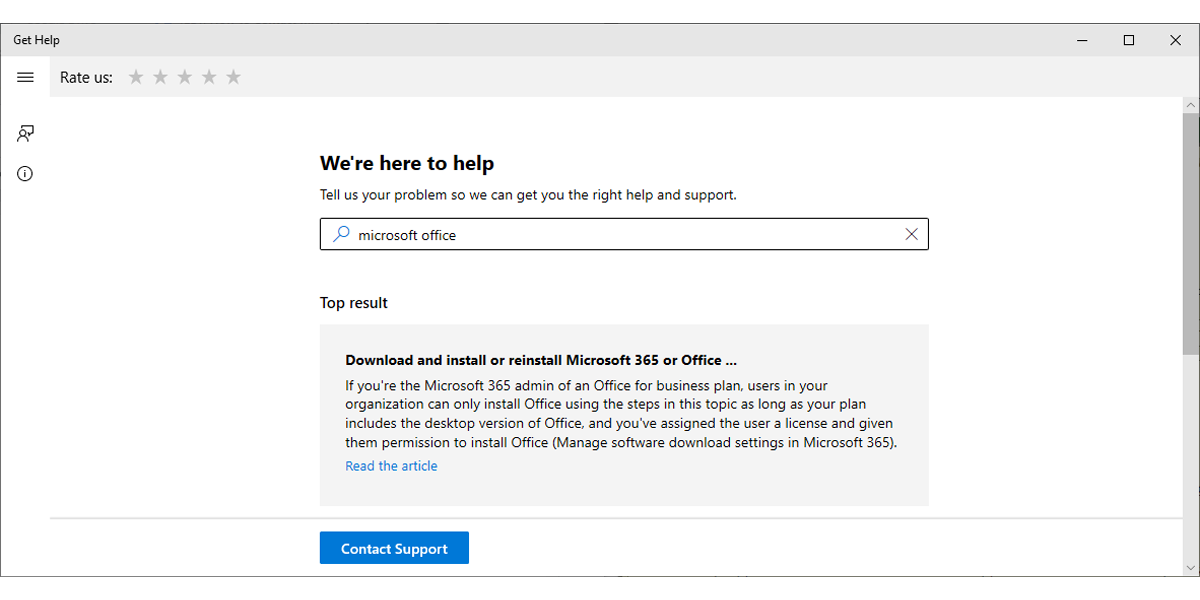Open the 'Read the article' link
The height and width of the screenshot is (600, 1200).
(391, 466)
